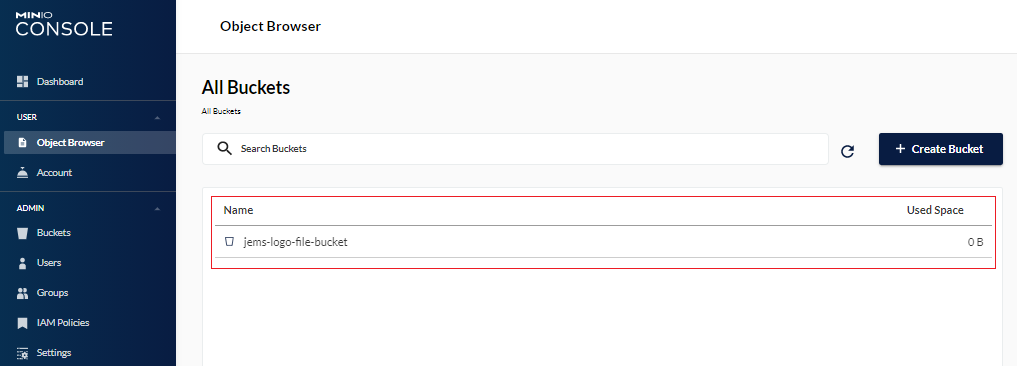Click the Account bell icon
1017x366 pixels.
(x=23, y=173)
